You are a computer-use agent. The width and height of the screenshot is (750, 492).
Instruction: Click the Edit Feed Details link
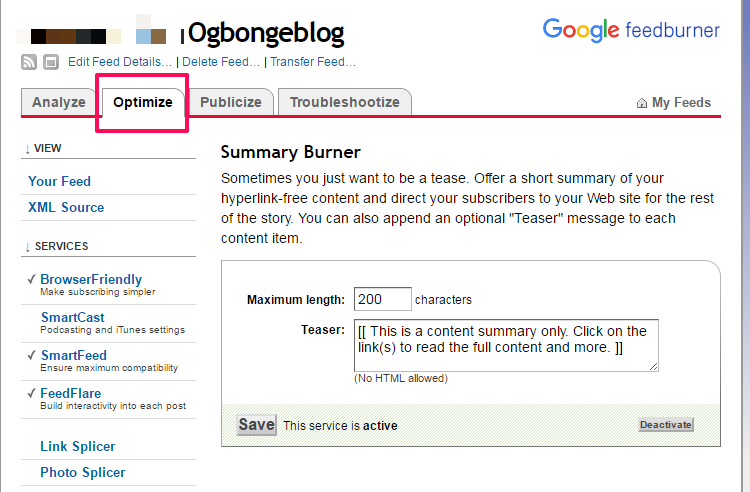(x=120, y=62)
